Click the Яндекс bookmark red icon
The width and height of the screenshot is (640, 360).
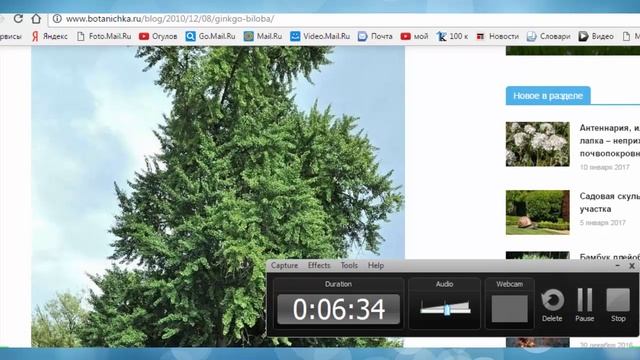tap(35, 36)
